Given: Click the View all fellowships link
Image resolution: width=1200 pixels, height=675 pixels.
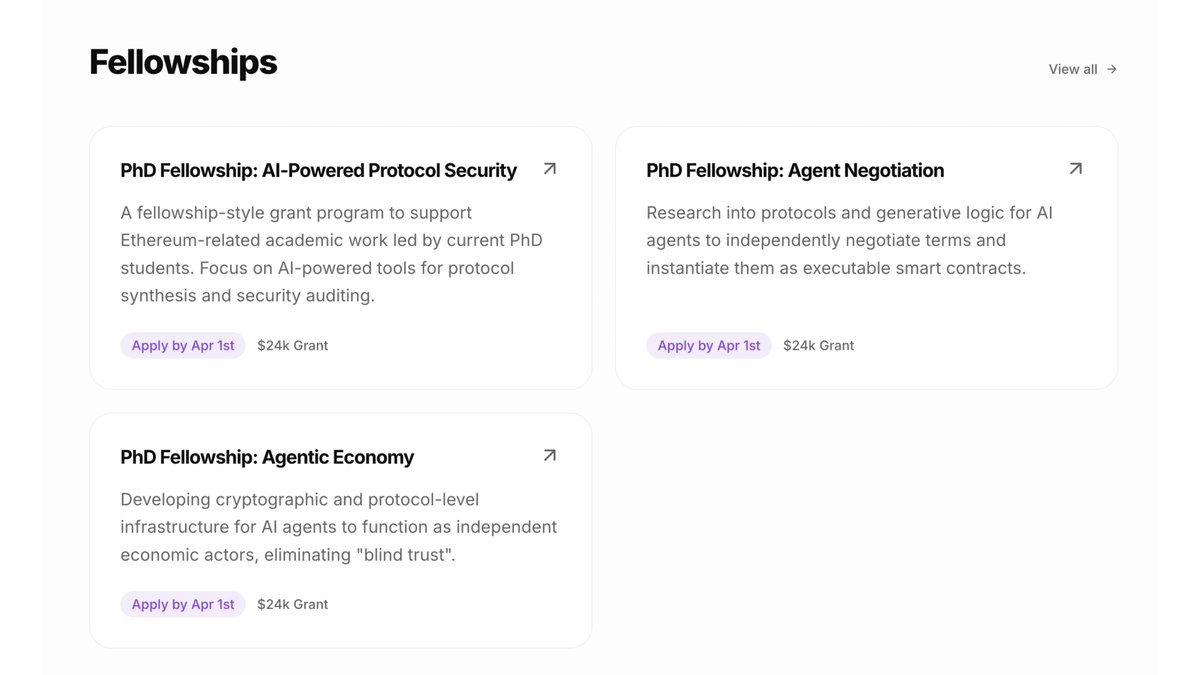Looking at the screenshot, I should click(x=1073, y=69).
